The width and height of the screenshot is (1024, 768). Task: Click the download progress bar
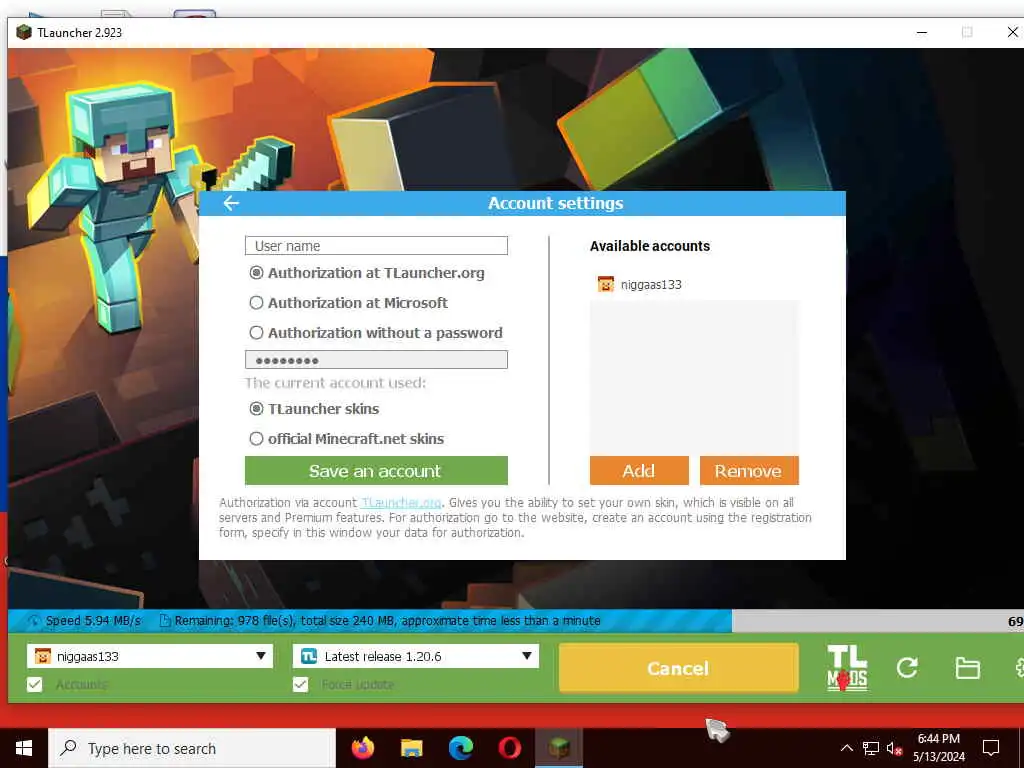(516, 621)
